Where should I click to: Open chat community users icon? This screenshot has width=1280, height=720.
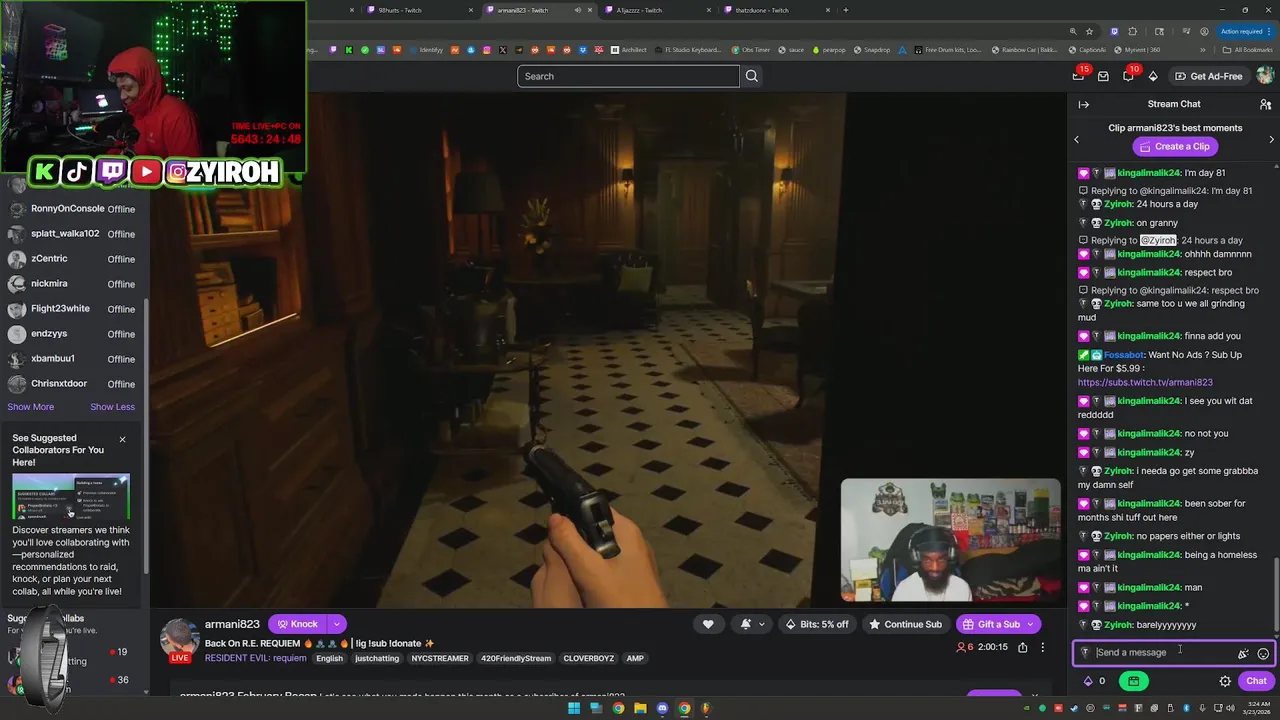point(1265,104)
